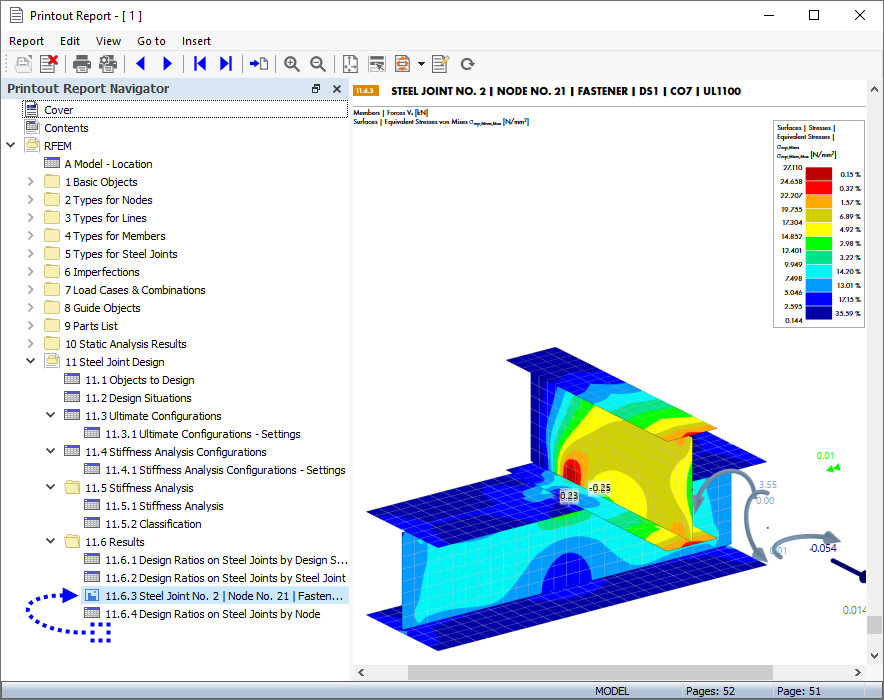Collapse the RFEM tree node
884x700 pixels.
(x=11, y=145)
